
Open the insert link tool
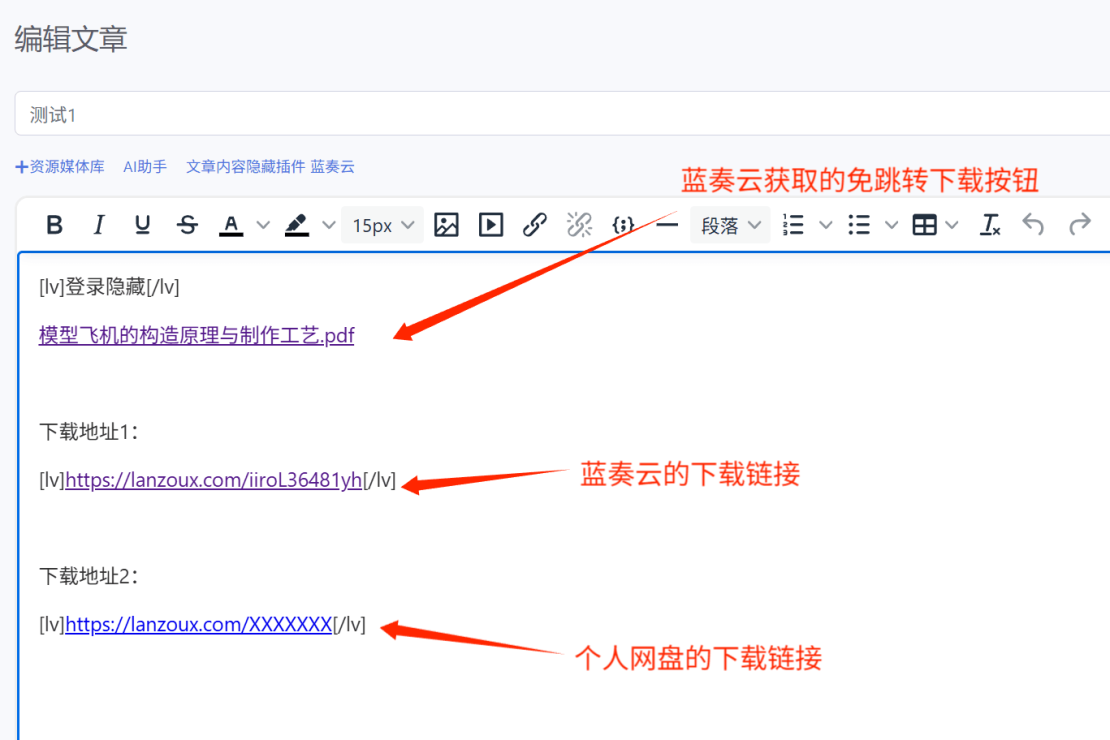pyautogui.click(x=534, y=224)
